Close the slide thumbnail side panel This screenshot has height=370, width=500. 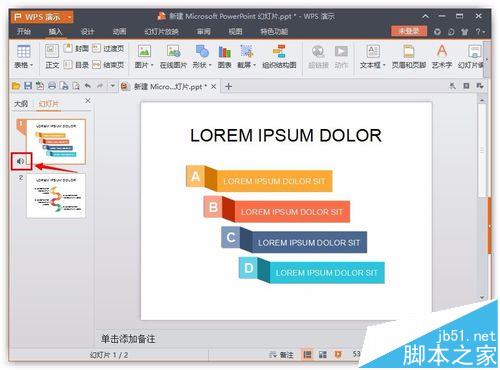coord(88,100)
